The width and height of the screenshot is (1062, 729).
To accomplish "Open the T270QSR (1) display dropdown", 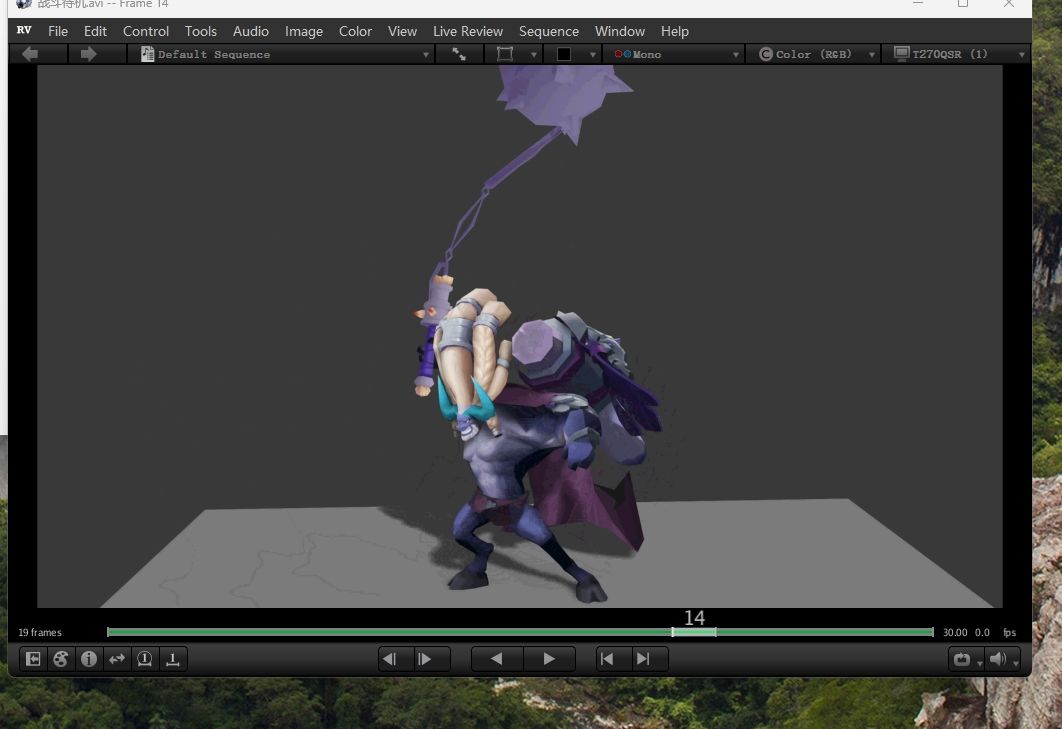I will click(957, 54).
